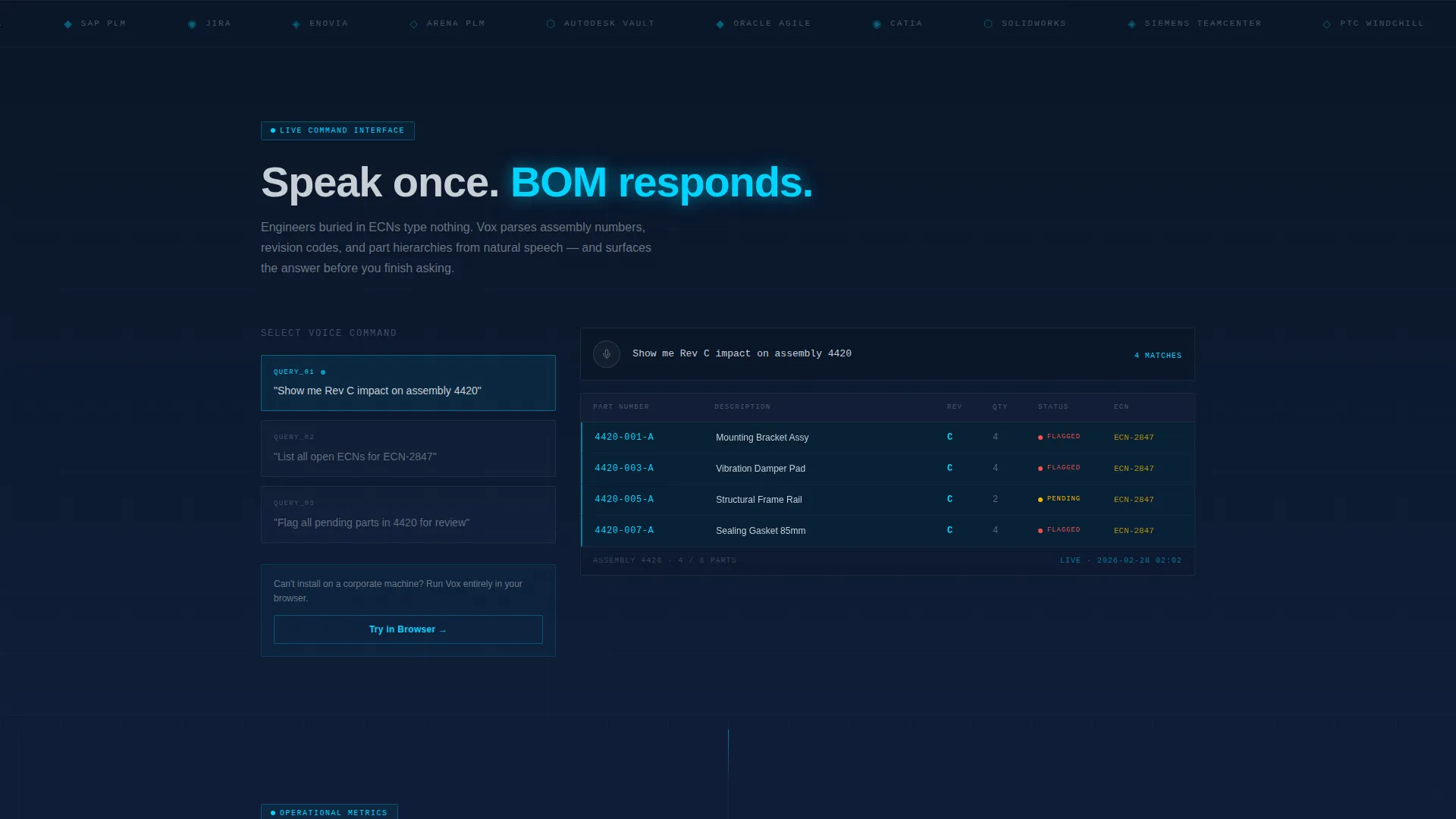
Task: Click the ECN column header
Action: tap(1122, 407)
